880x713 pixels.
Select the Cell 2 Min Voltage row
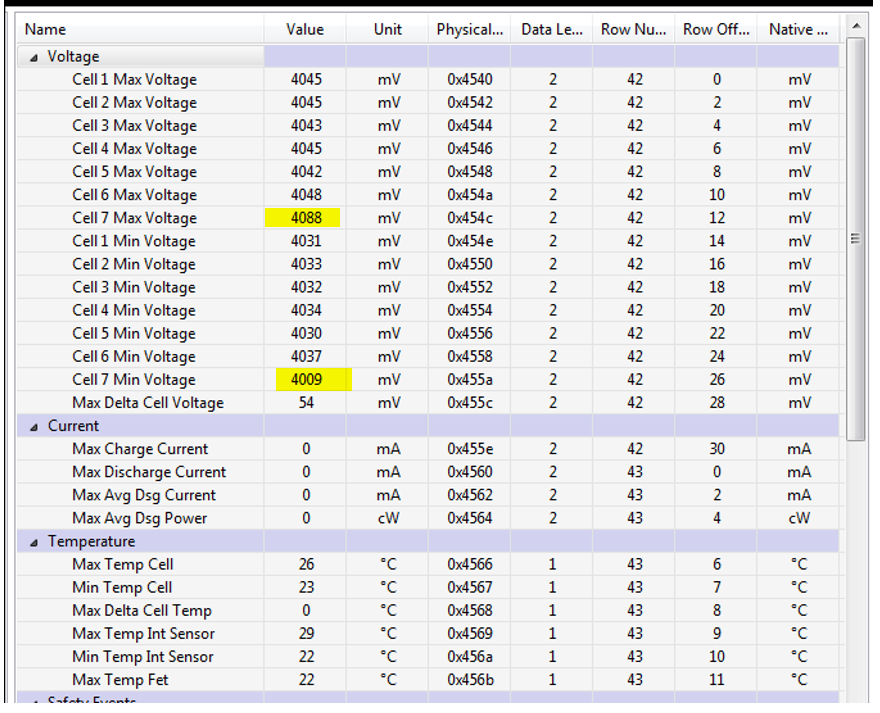(x=428, y=264)
